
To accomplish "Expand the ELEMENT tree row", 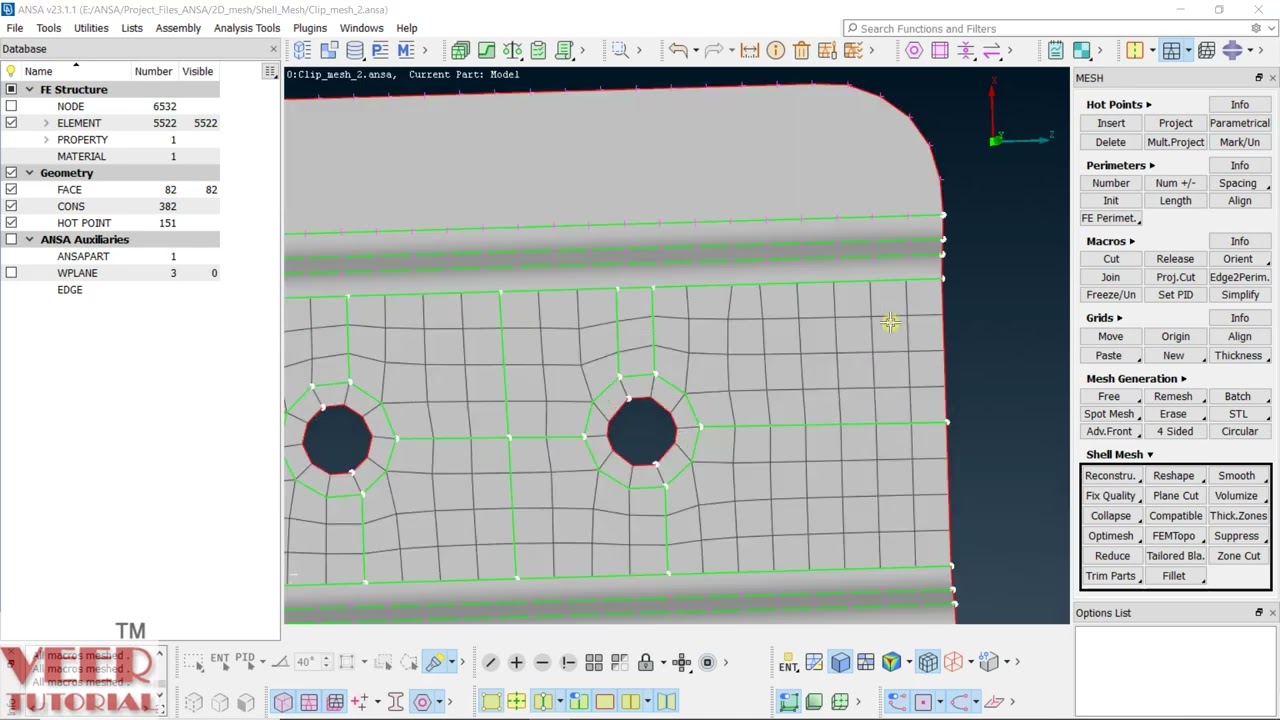I will coord(46,123).
